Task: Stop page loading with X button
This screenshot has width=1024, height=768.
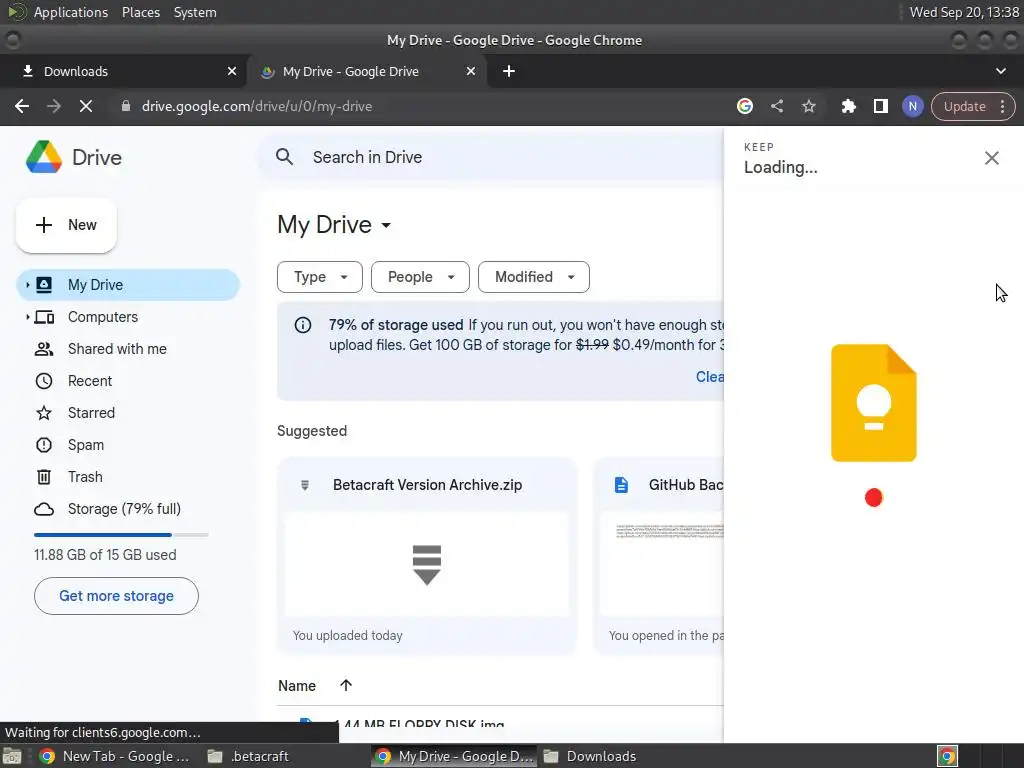Action: [86, 106]
